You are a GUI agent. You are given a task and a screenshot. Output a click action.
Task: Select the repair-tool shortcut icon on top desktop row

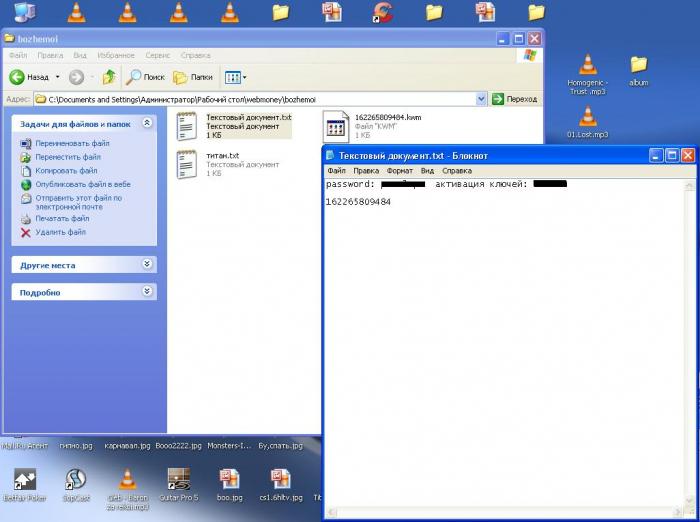click(383, 12)
